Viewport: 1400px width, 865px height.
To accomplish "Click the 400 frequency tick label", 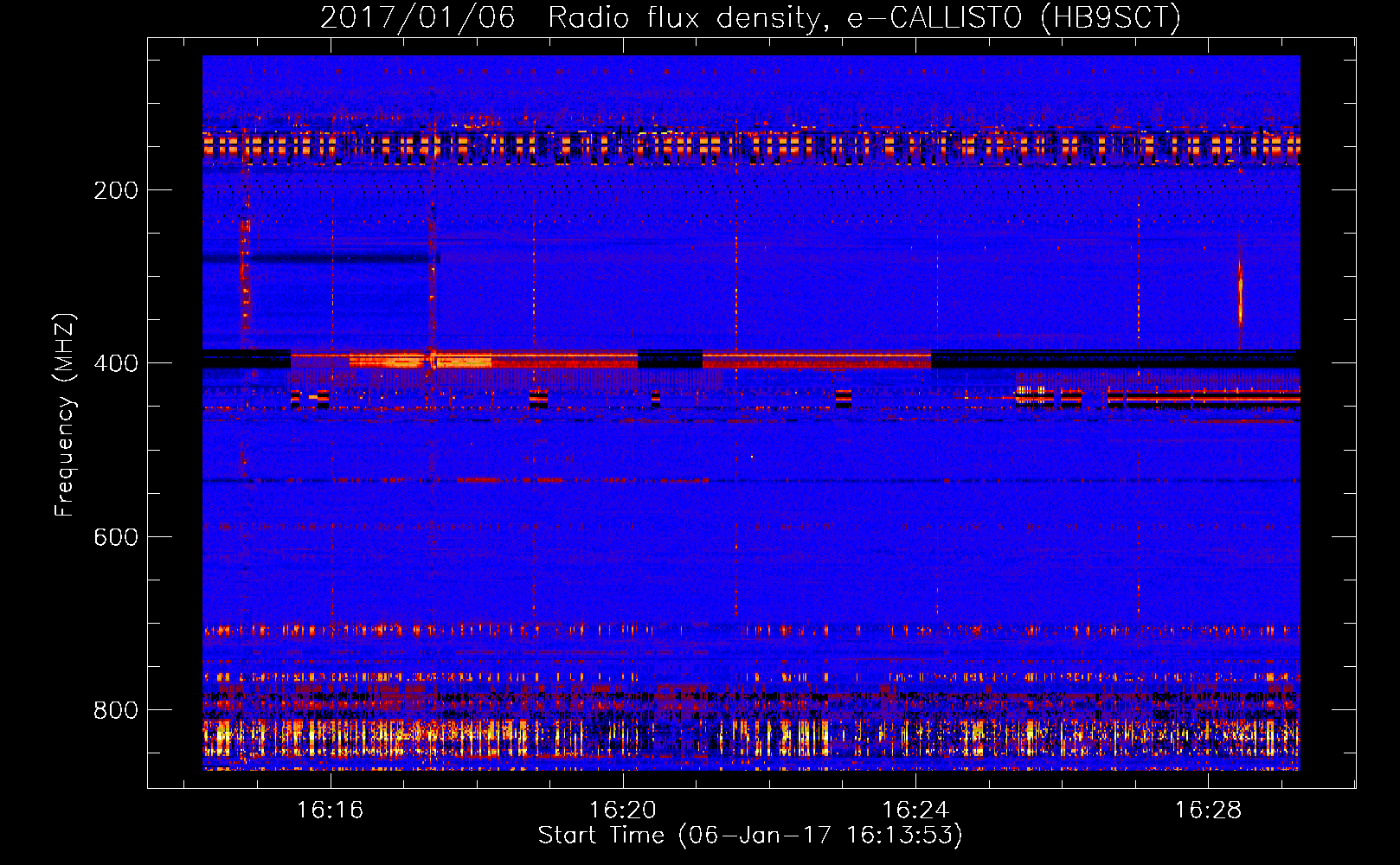I will pyautogui.click(x=116, y=363).
